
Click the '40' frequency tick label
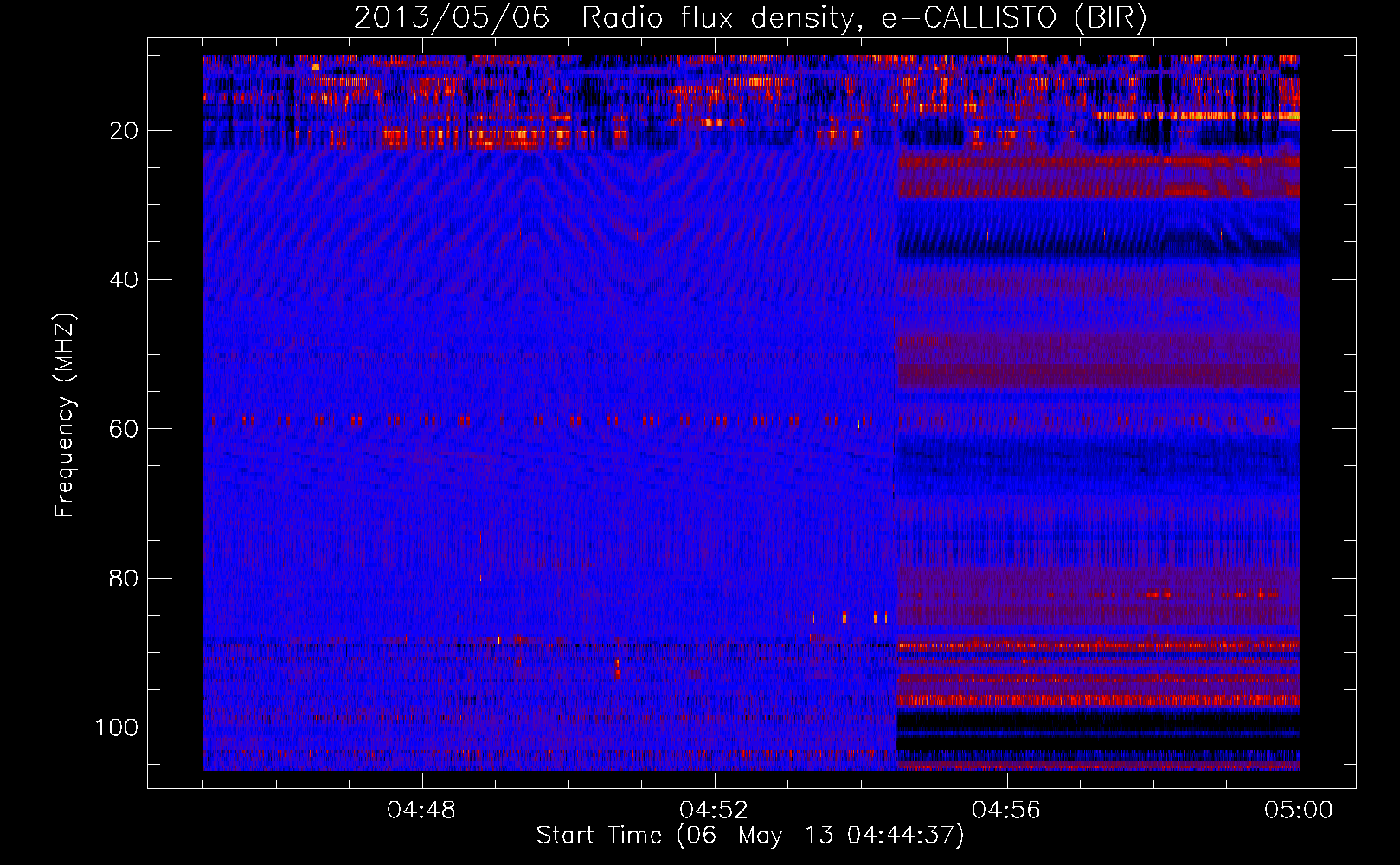coord(124,280)
